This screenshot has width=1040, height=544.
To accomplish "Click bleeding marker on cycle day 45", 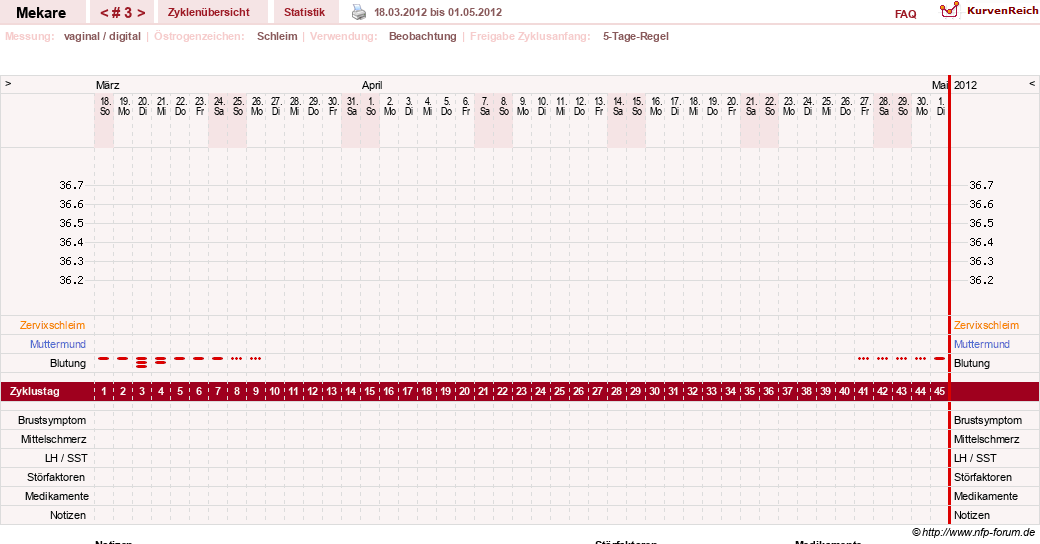I will click(939, 358).
